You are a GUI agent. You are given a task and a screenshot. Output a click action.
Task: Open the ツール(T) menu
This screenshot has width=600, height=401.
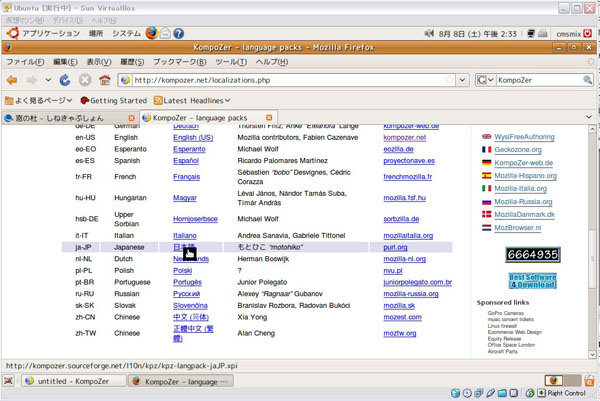coord(231,62)
